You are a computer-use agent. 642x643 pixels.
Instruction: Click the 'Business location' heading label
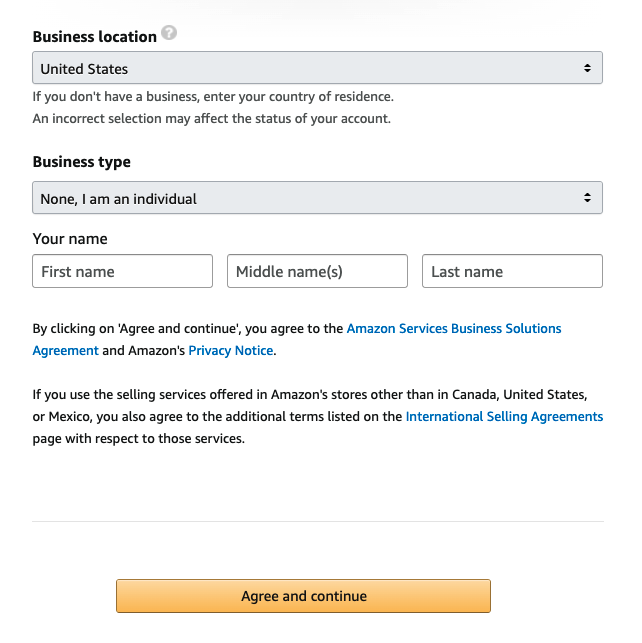94,37
